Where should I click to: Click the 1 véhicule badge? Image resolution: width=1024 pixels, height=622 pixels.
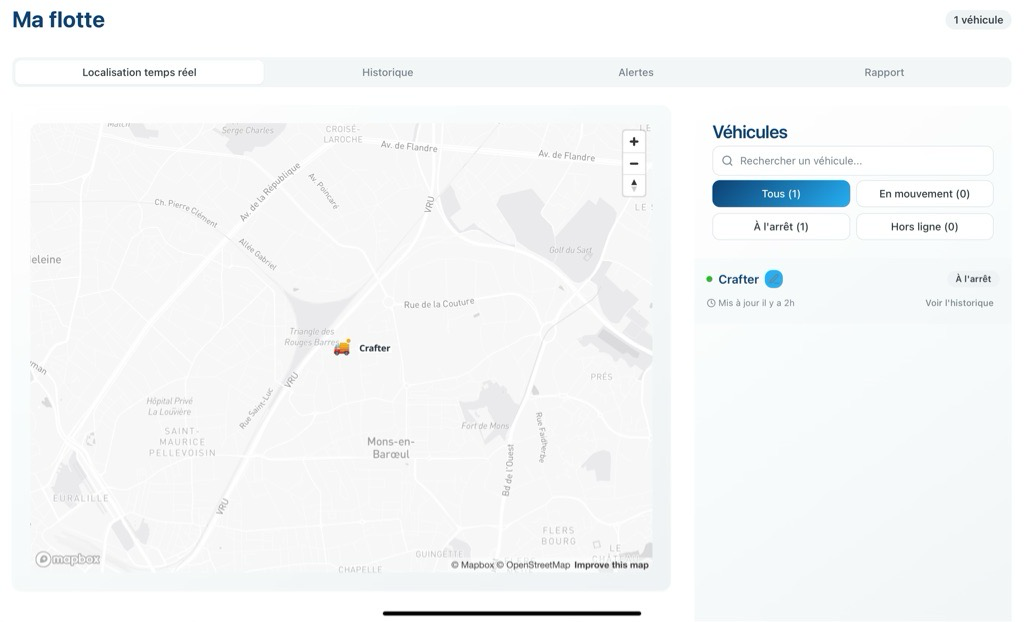(978, 20)
